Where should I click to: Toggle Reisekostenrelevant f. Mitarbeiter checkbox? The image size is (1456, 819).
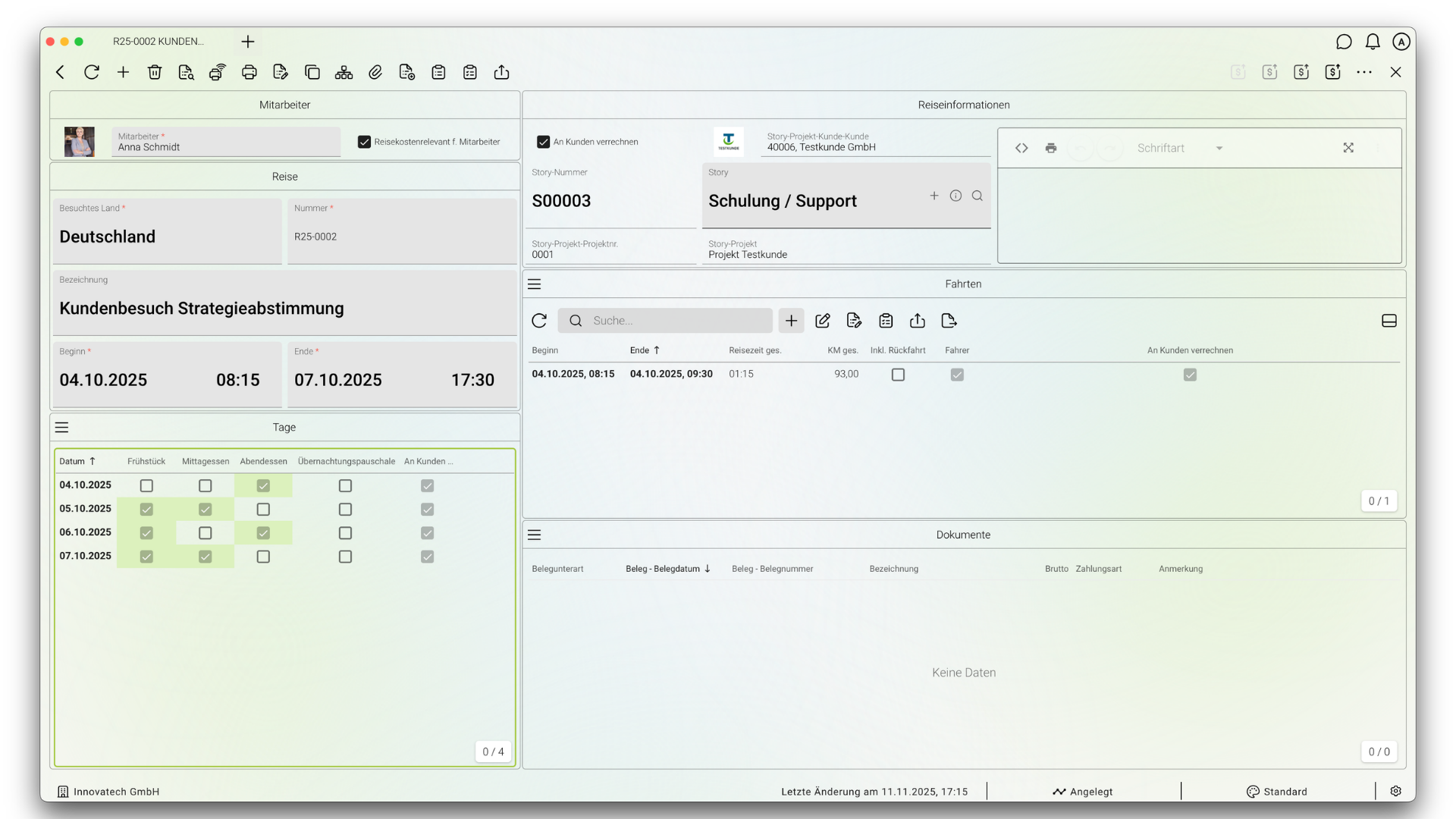click(x=365, y=142)
